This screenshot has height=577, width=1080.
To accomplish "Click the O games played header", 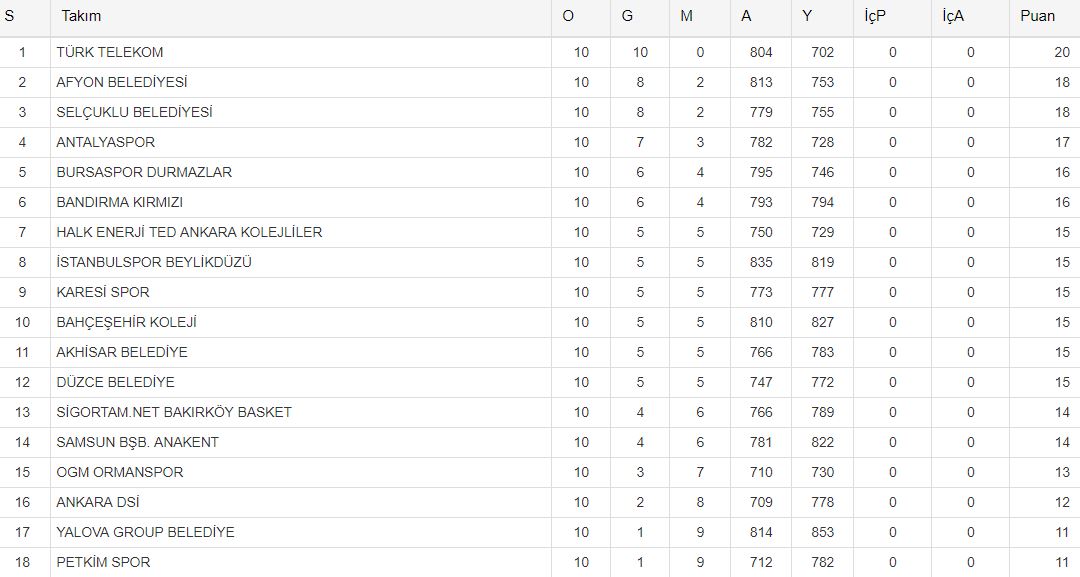I will pos(568,16).
